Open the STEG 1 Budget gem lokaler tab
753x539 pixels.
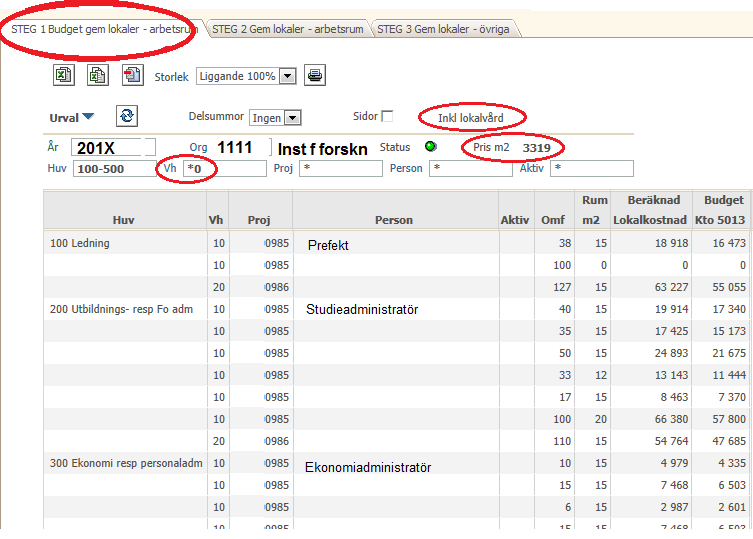tap(104, 29)
